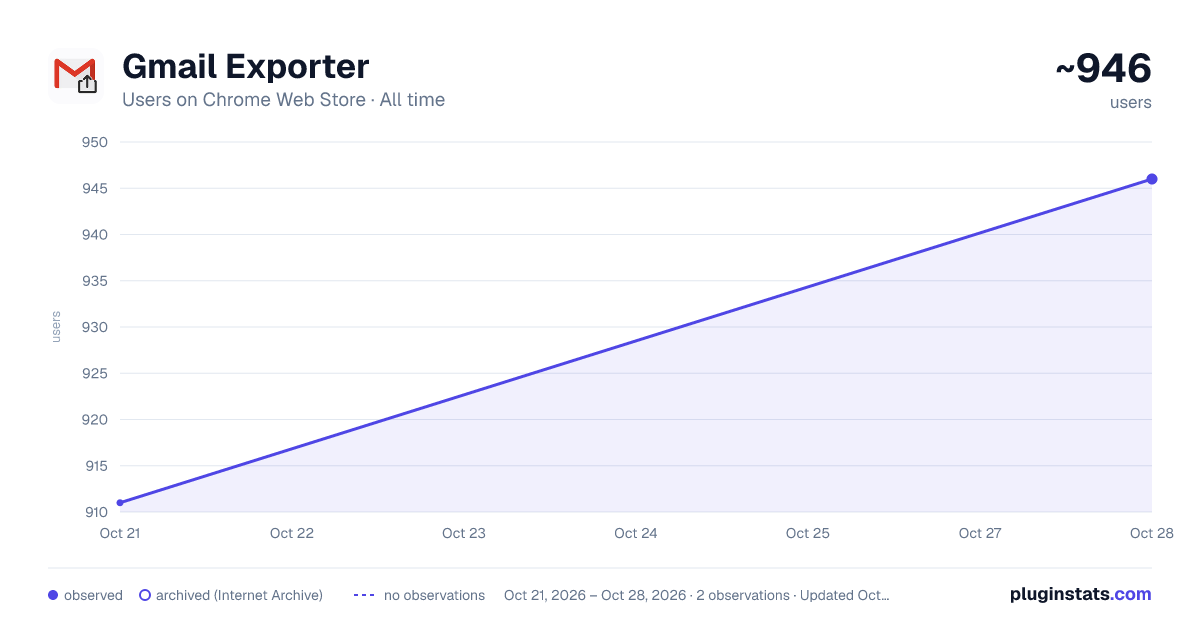Click the Gmail Exporter title
This screenshot has width=1200, height=630.
(246, 66)
